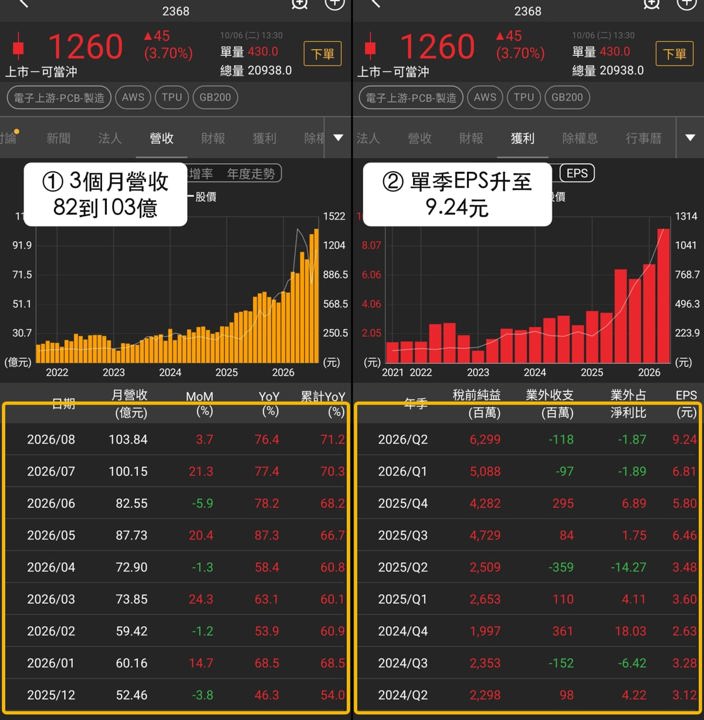Expand the tab list dropdown on 獲利 screen
The width and height of the screenshot is (704, 720).
[690, 137]
